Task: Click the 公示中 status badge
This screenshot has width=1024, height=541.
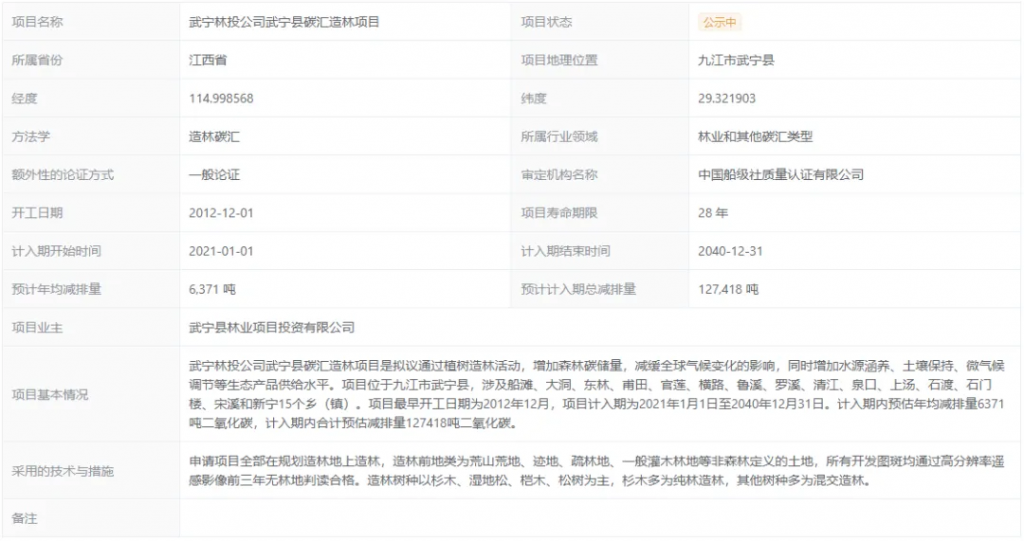Action: tap(719, 22)
